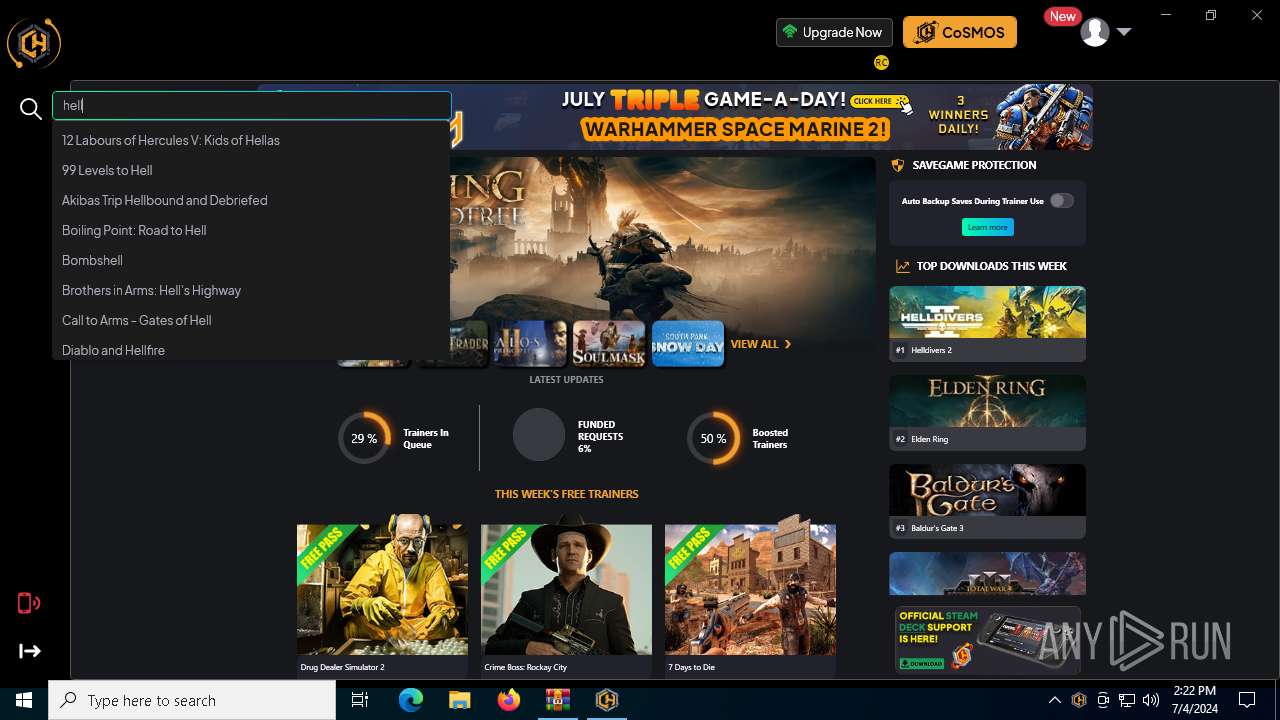Open the Windows Start menu

tap(24, 700)
